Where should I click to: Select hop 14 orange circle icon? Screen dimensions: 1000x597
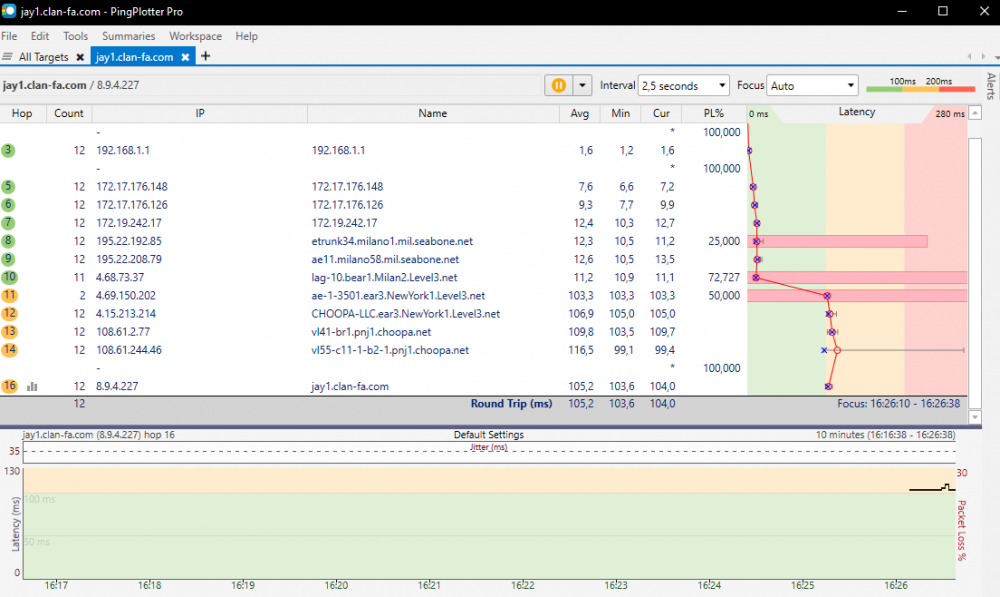(9, 350)
